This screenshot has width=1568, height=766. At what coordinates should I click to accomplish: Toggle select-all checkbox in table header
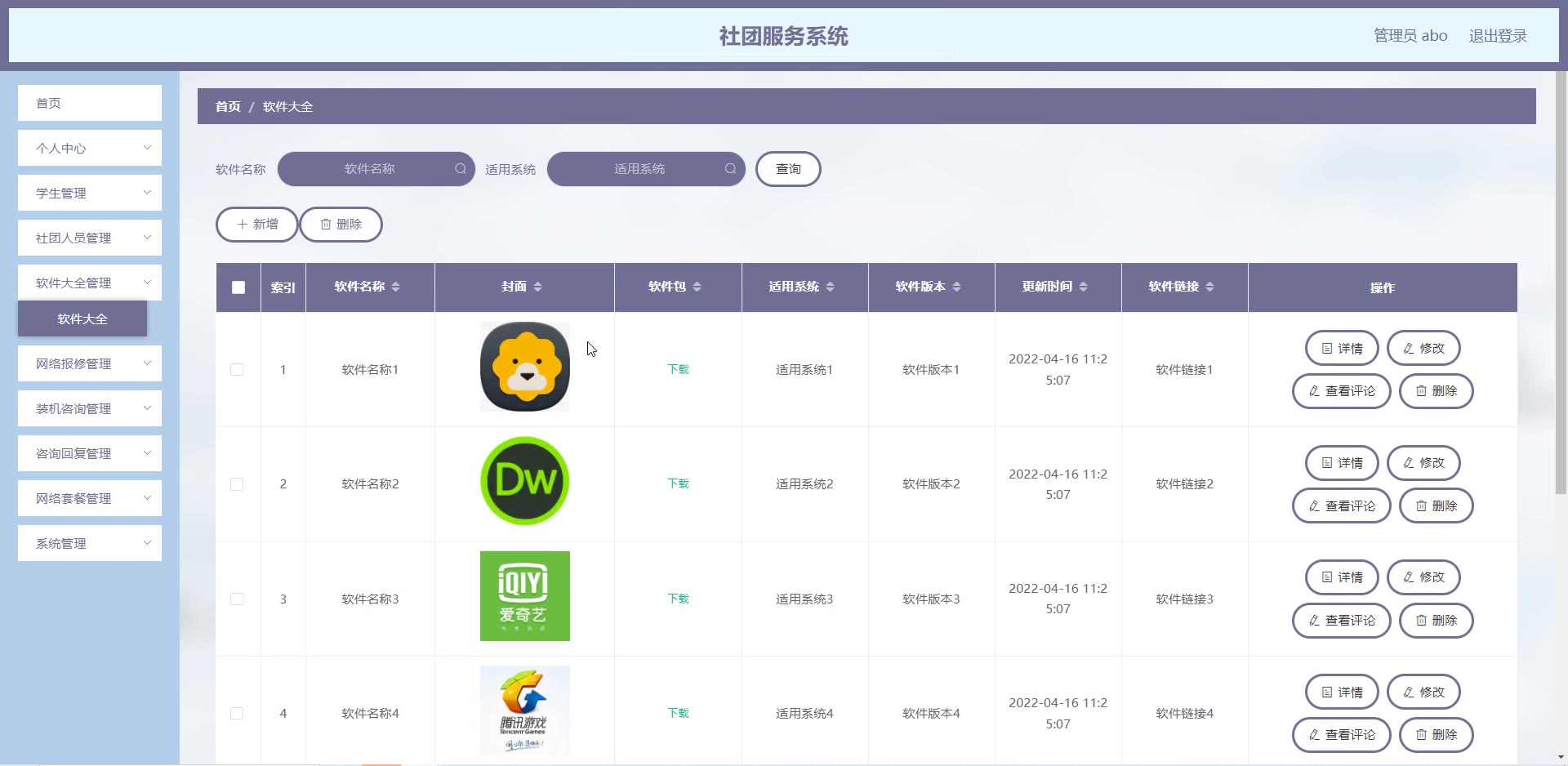[238, 287]
